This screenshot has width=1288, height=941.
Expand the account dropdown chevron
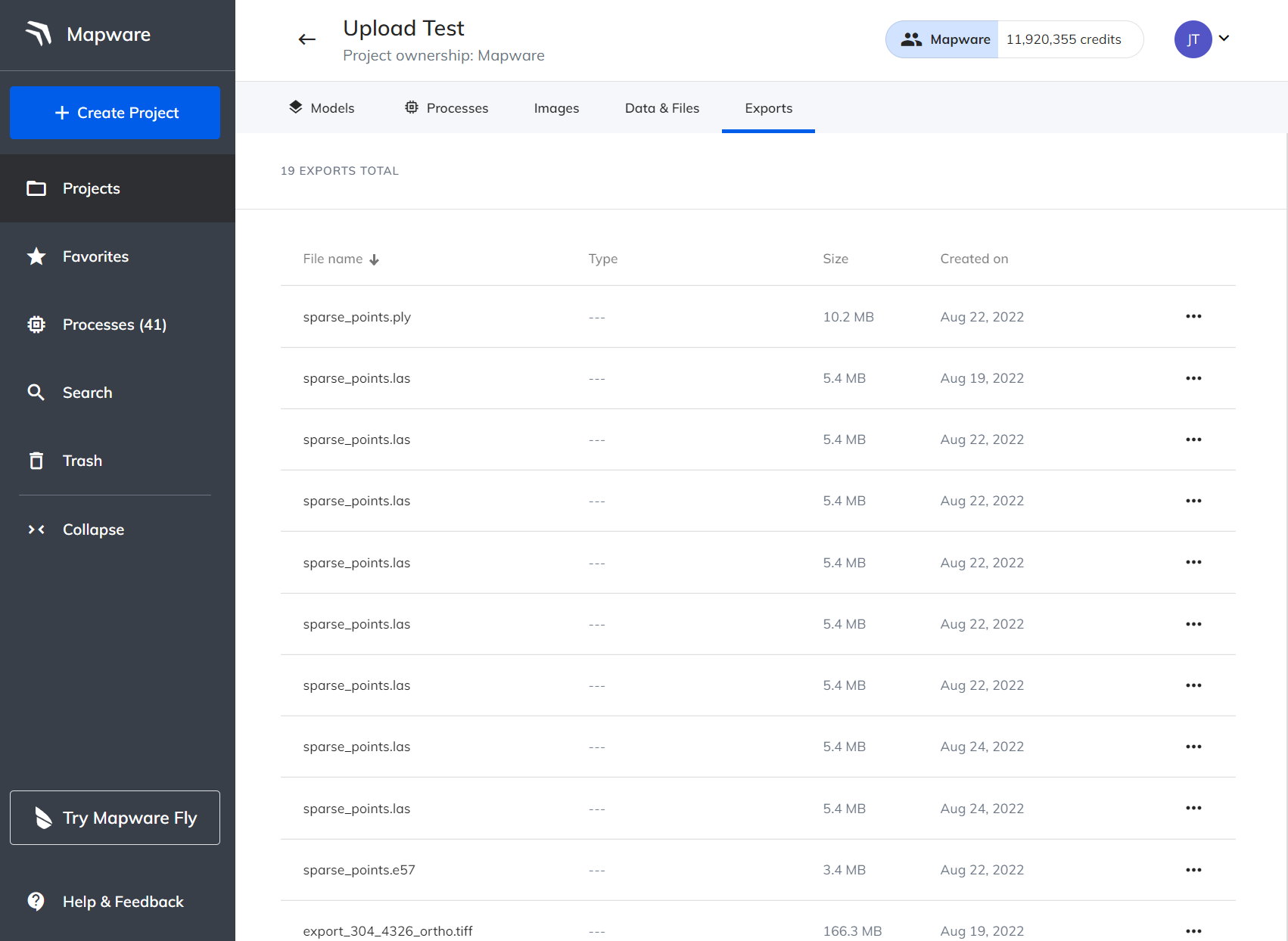tap(1224, 39)
